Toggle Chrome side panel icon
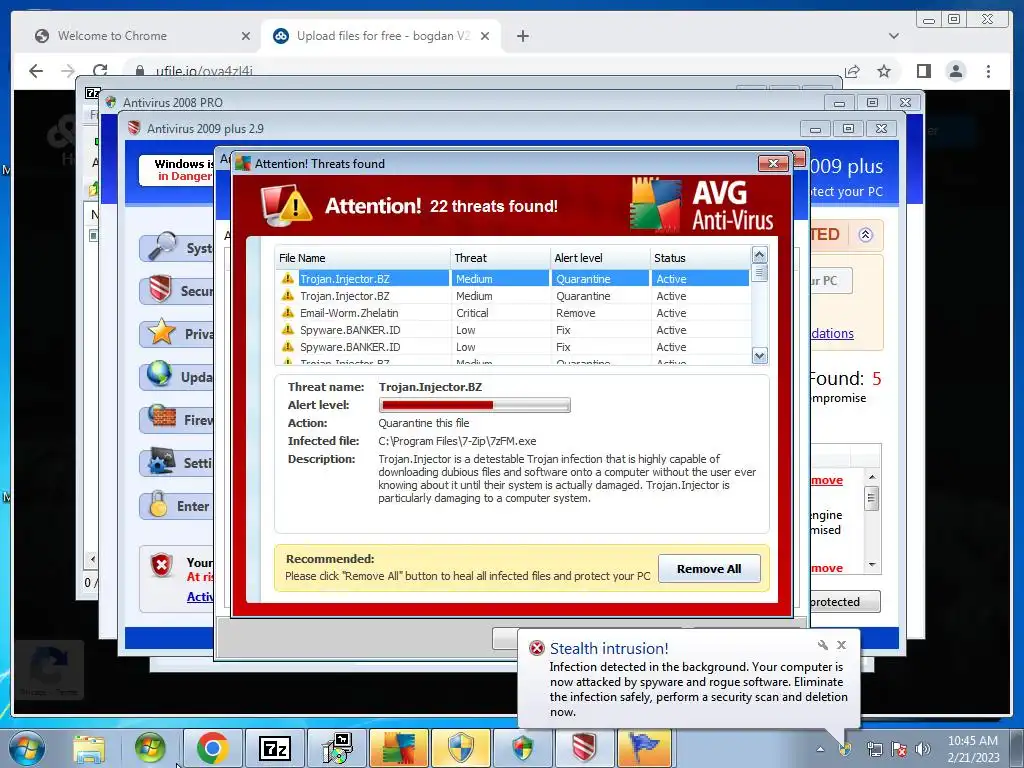1024x768 pixels. tap(923, 71)
